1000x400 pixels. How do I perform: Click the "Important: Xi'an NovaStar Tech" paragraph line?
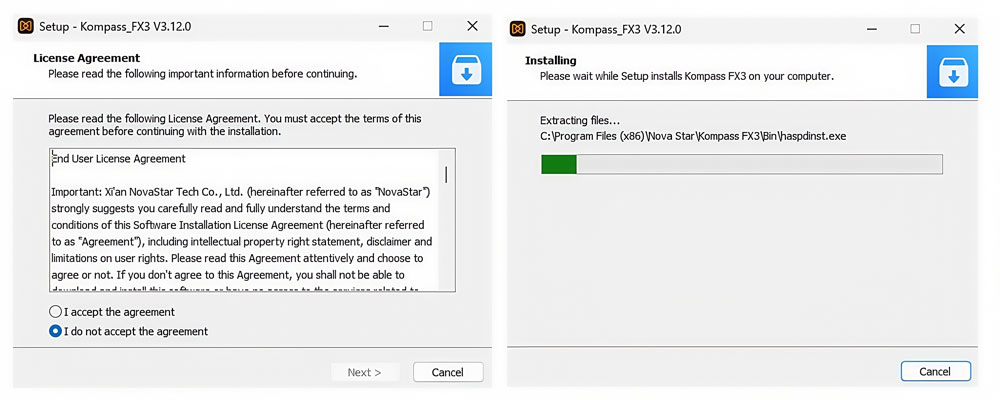pos(240,192)
